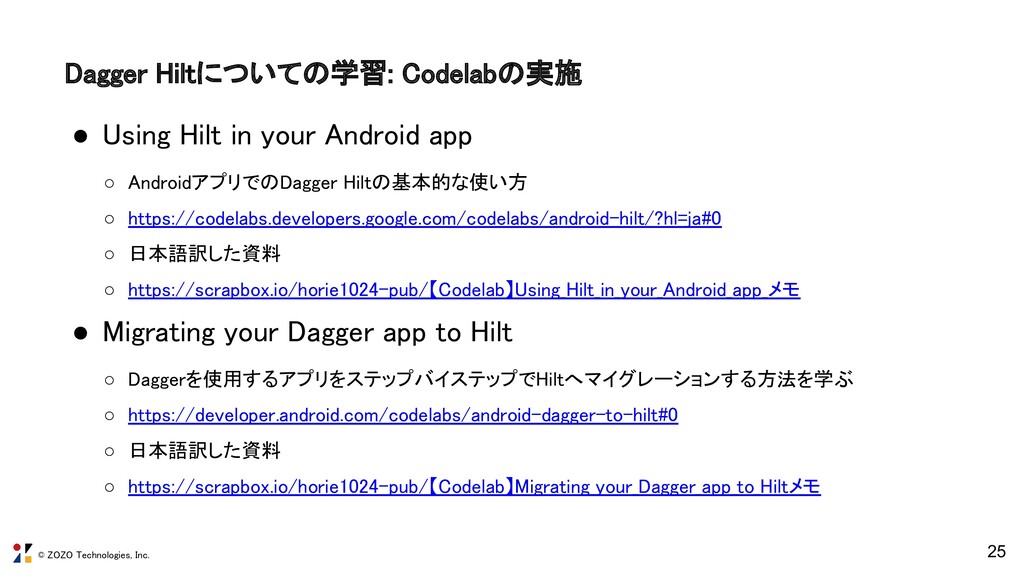
Task: Click the text 'AndroidアプリでのDagger Hiltの基本的な使い方'
Action: [327, 182]
